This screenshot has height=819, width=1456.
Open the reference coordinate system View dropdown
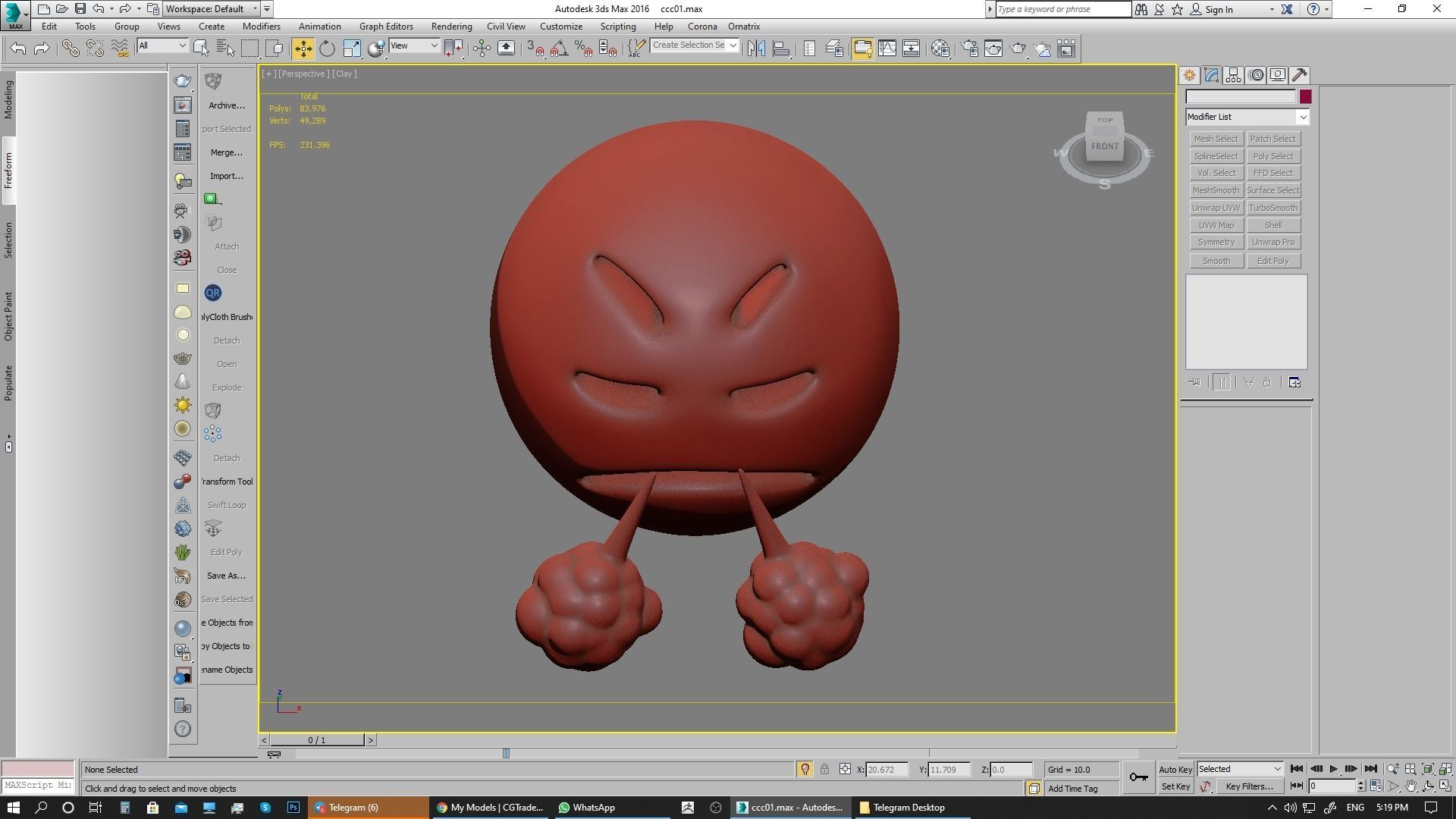[x=414, y=45]
